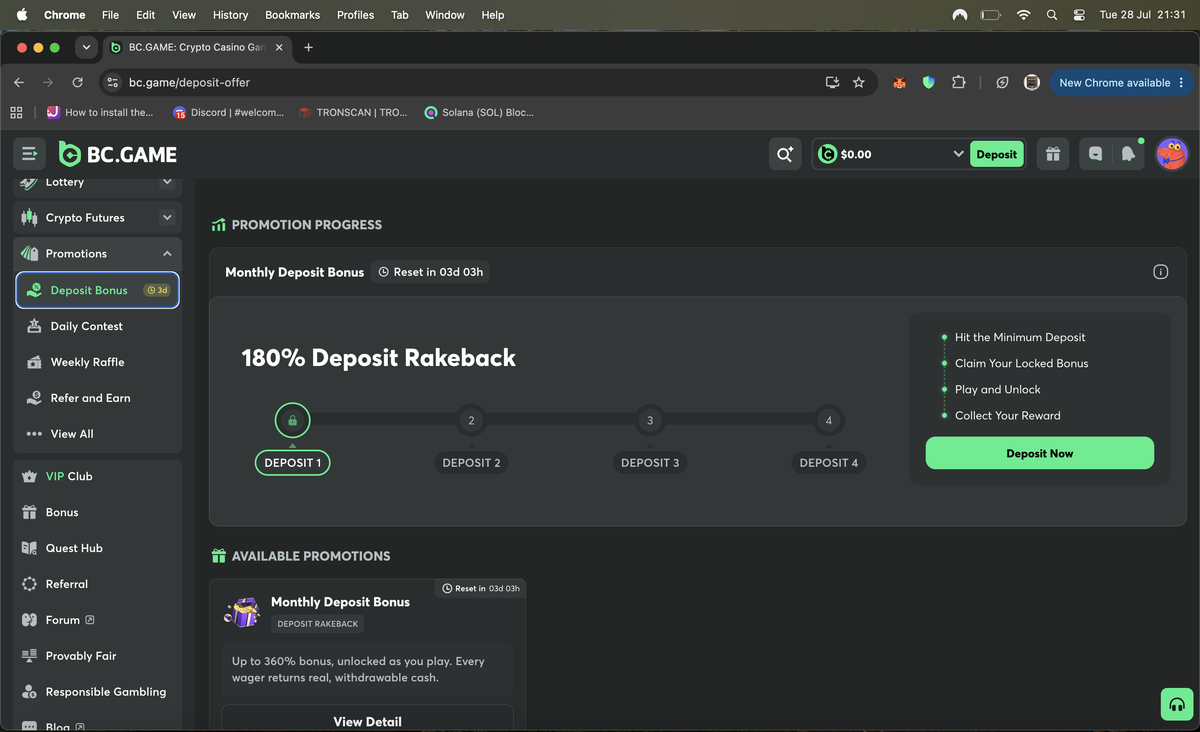Open the install app icon in address bar

click(832, 83)
